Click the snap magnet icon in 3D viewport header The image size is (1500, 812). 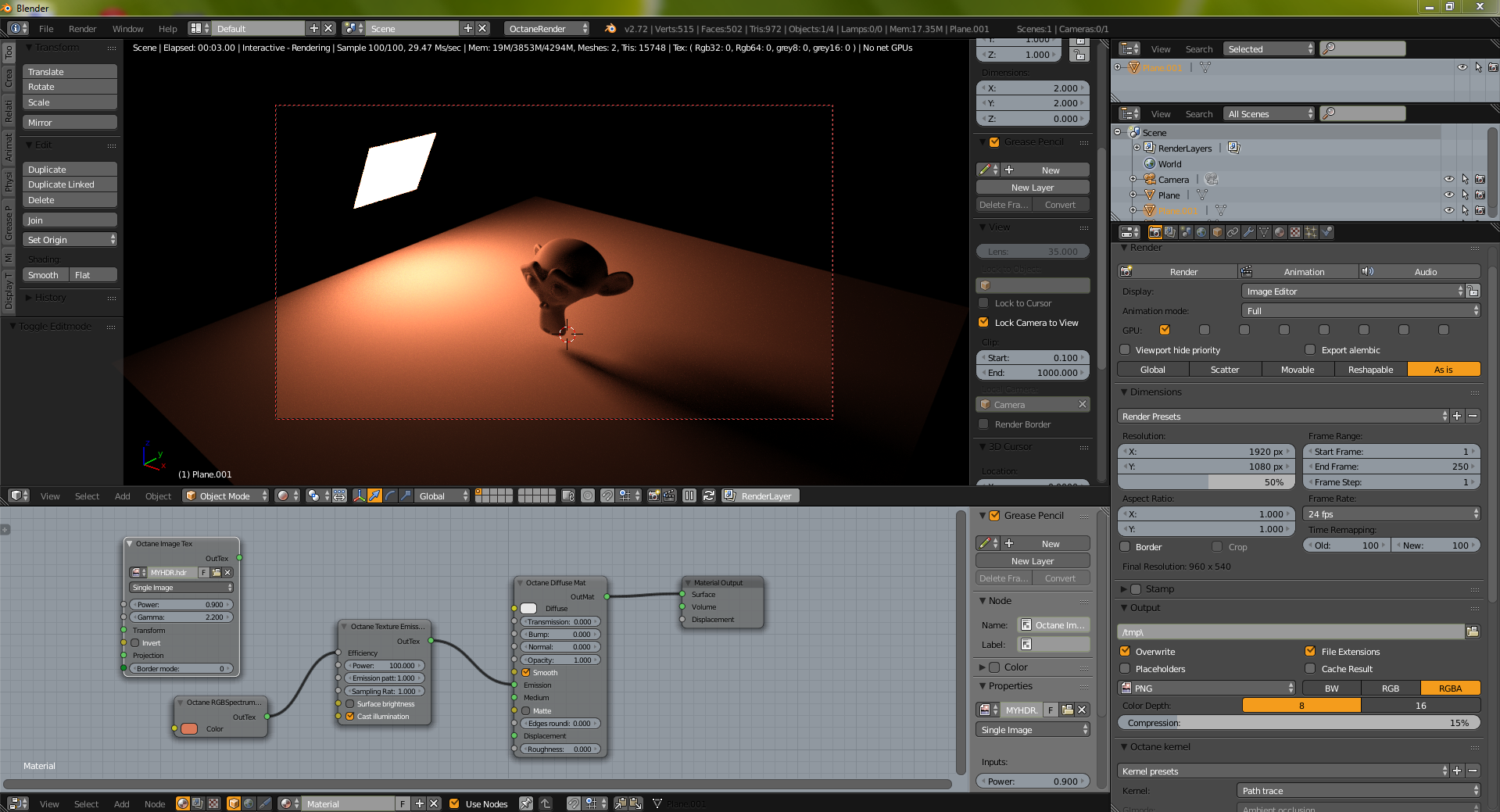coord(607,495)
